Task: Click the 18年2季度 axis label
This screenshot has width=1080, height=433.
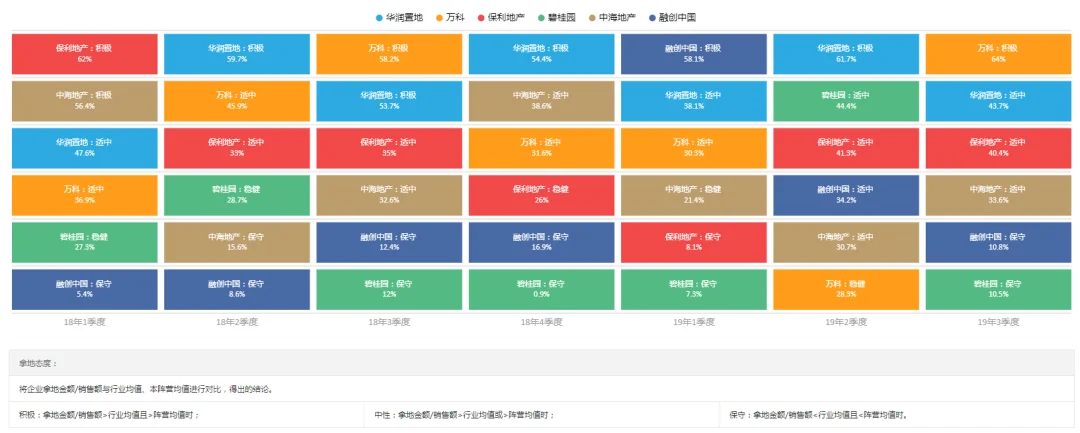Action: tap(237, 322)
